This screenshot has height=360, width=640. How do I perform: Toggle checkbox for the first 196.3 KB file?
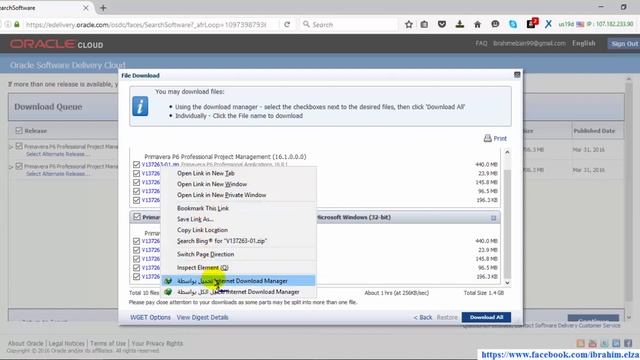coord(136,200)
